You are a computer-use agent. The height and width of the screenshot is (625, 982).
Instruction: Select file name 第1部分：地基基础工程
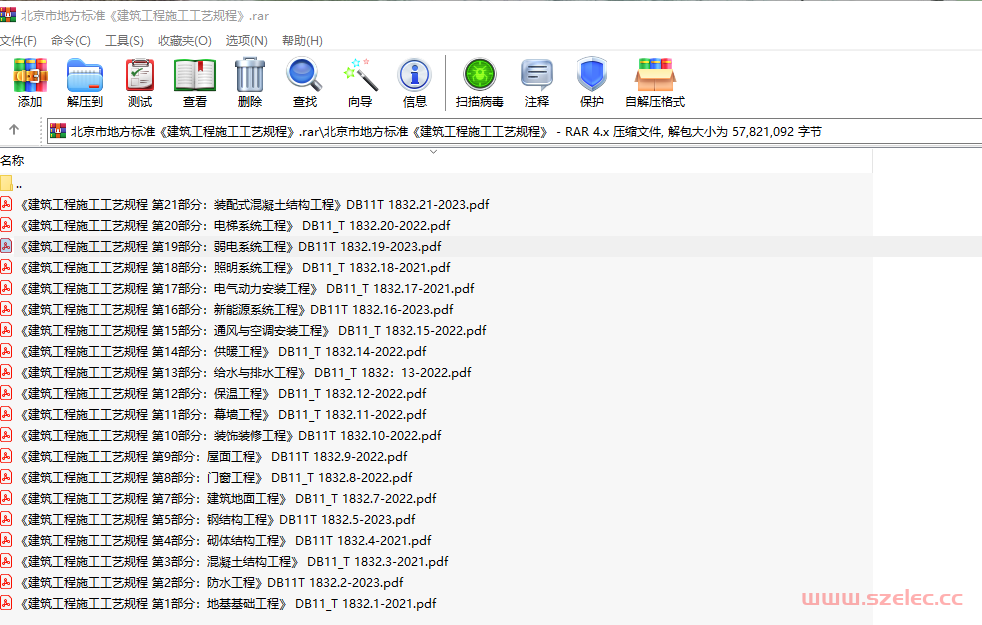[229, 603]
